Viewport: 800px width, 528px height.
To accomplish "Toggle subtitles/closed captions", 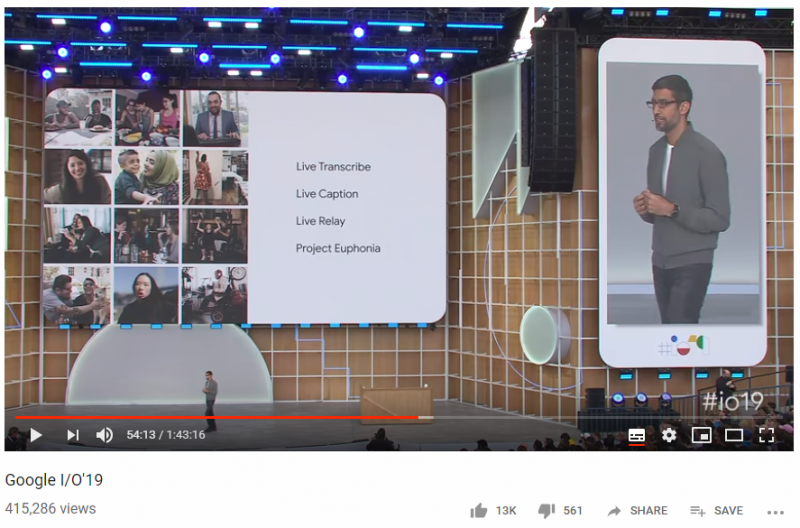I will (636, 436).
